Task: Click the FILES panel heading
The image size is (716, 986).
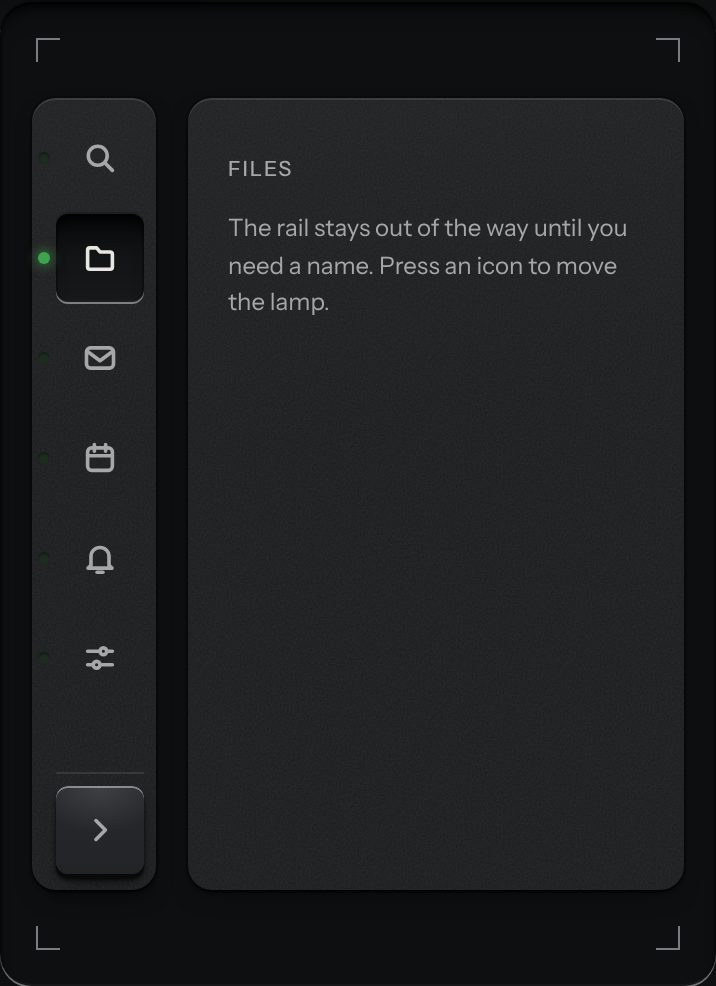Action: tap(260, 169)
